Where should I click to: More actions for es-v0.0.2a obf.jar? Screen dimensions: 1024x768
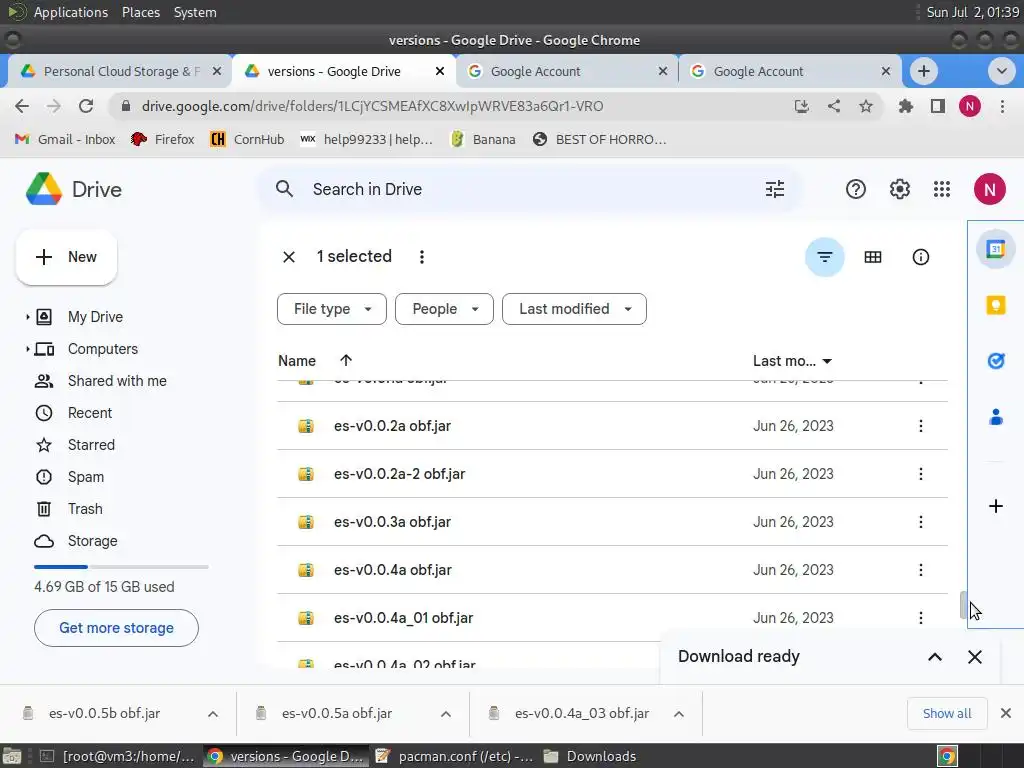tap(920, 426)
